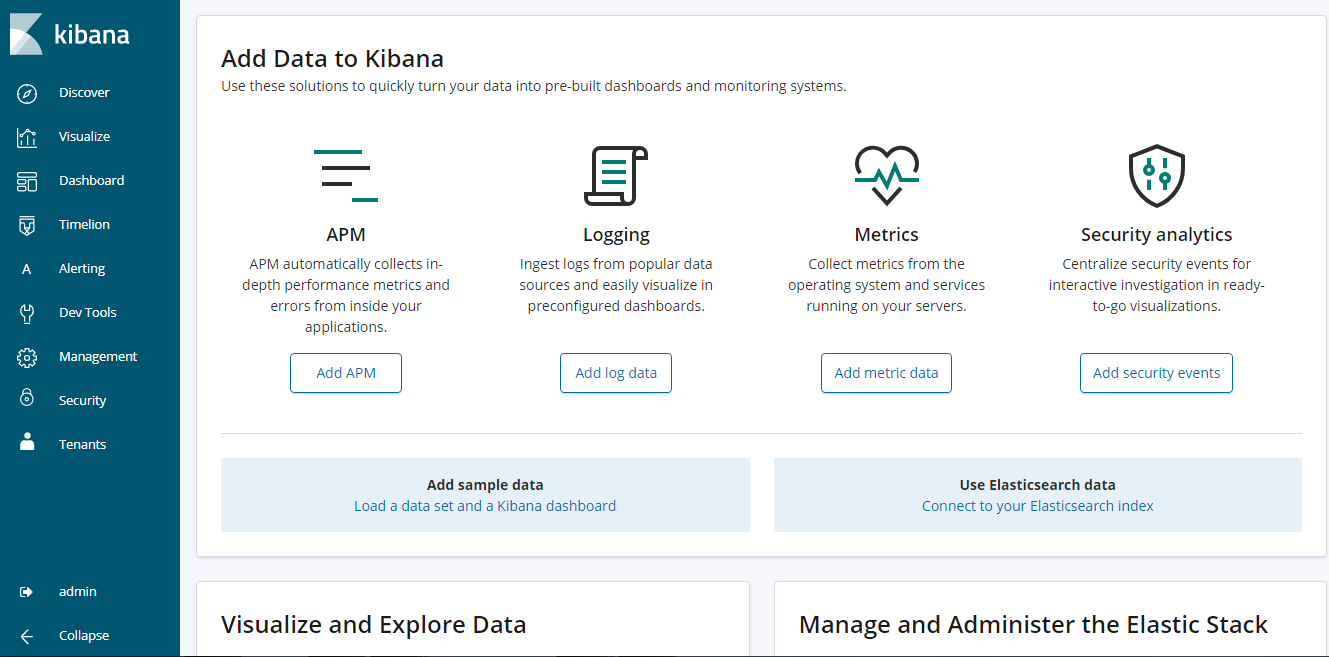Viewport: 1329px width, 657px height.
Task: Click the "Add sample data" title
Action: pyautogui.click(x=485, y=485)
